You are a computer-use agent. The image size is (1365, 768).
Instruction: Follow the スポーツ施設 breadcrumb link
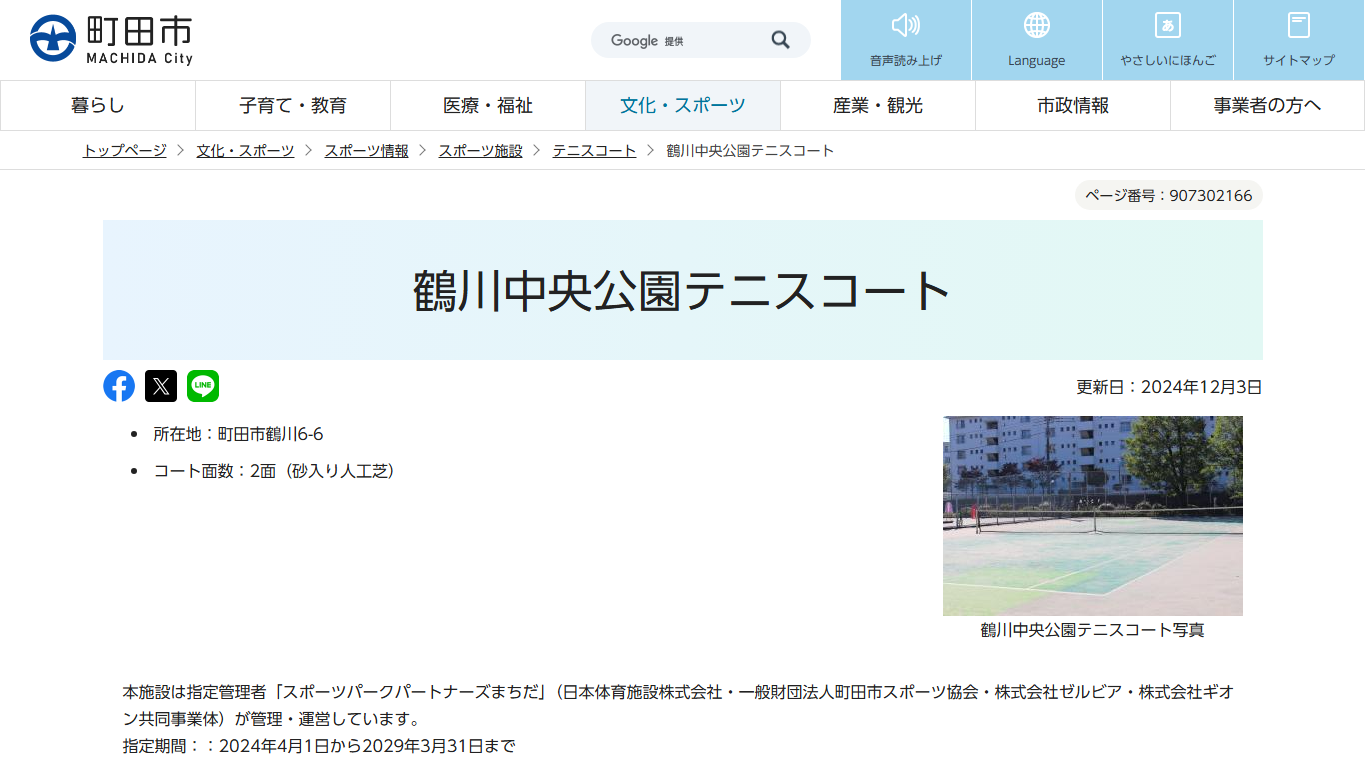tap(481, 151)
